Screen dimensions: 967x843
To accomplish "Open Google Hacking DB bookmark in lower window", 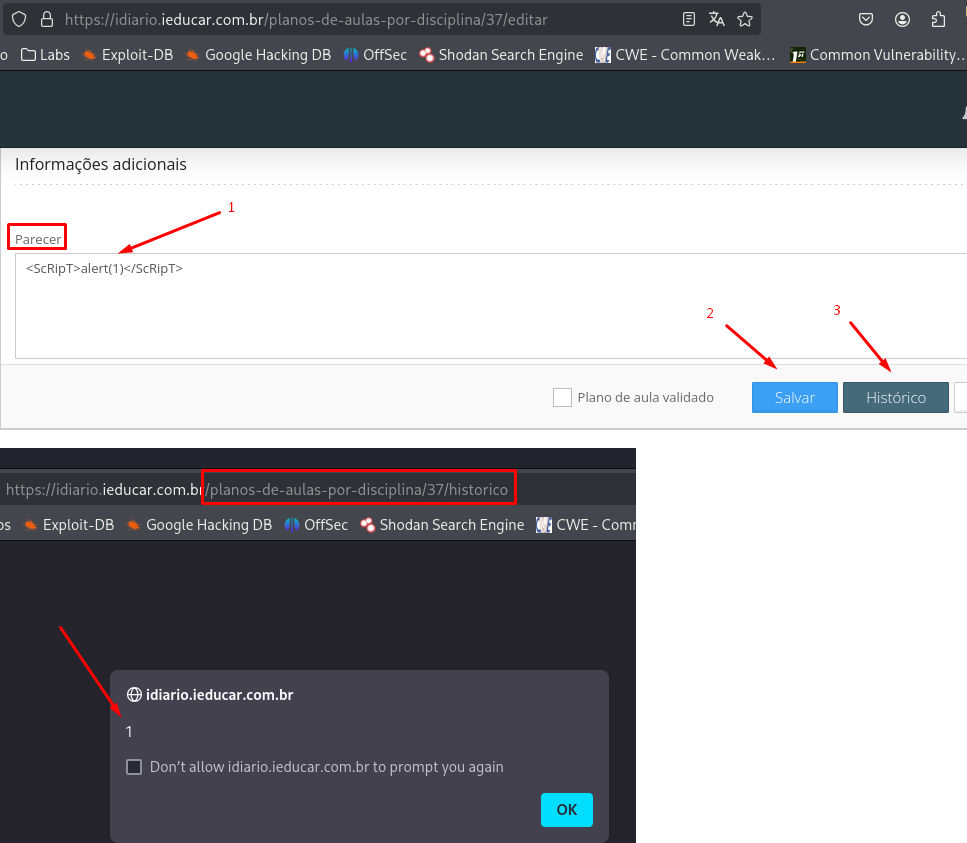I will [199, 525].
